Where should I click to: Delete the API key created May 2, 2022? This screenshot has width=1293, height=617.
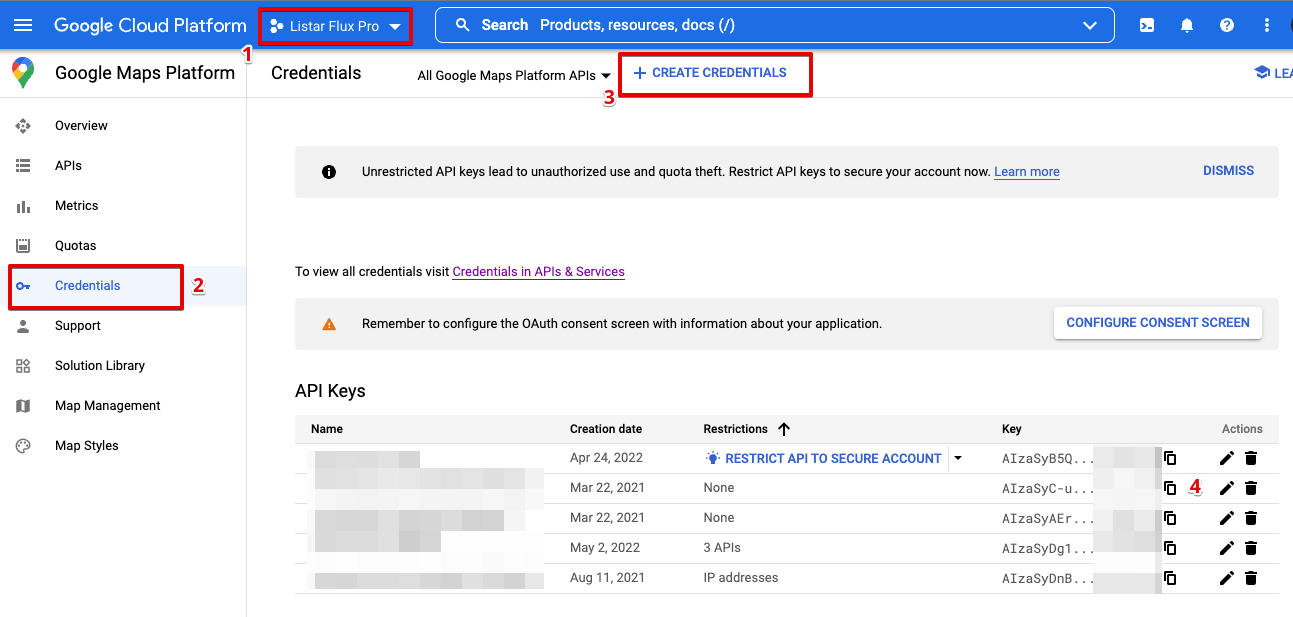(1251, 548)
